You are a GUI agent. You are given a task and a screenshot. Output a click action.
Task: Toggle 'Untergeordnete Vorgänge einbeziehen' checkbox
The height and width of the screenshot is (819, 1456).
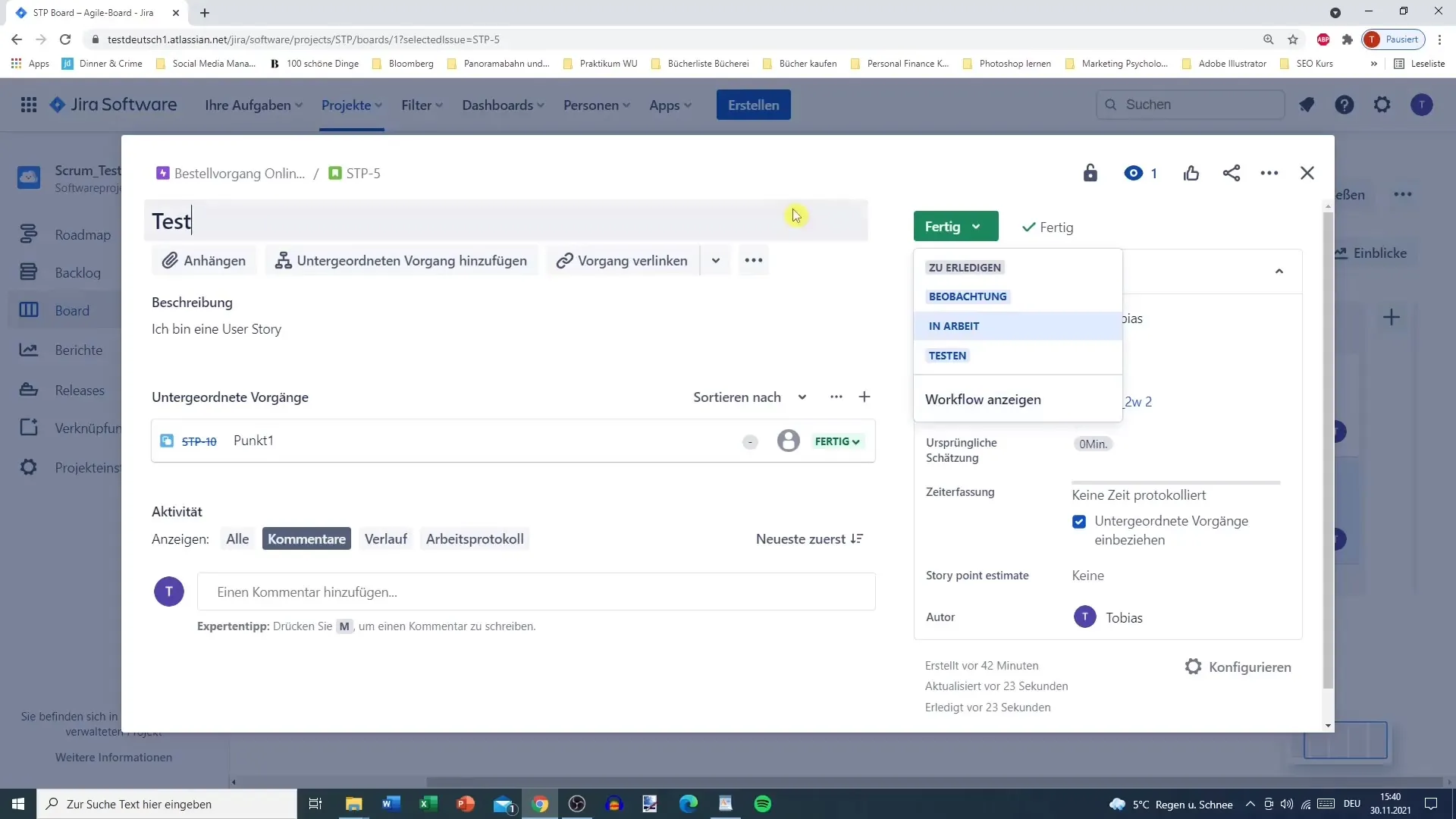[x=1081, y=521]
